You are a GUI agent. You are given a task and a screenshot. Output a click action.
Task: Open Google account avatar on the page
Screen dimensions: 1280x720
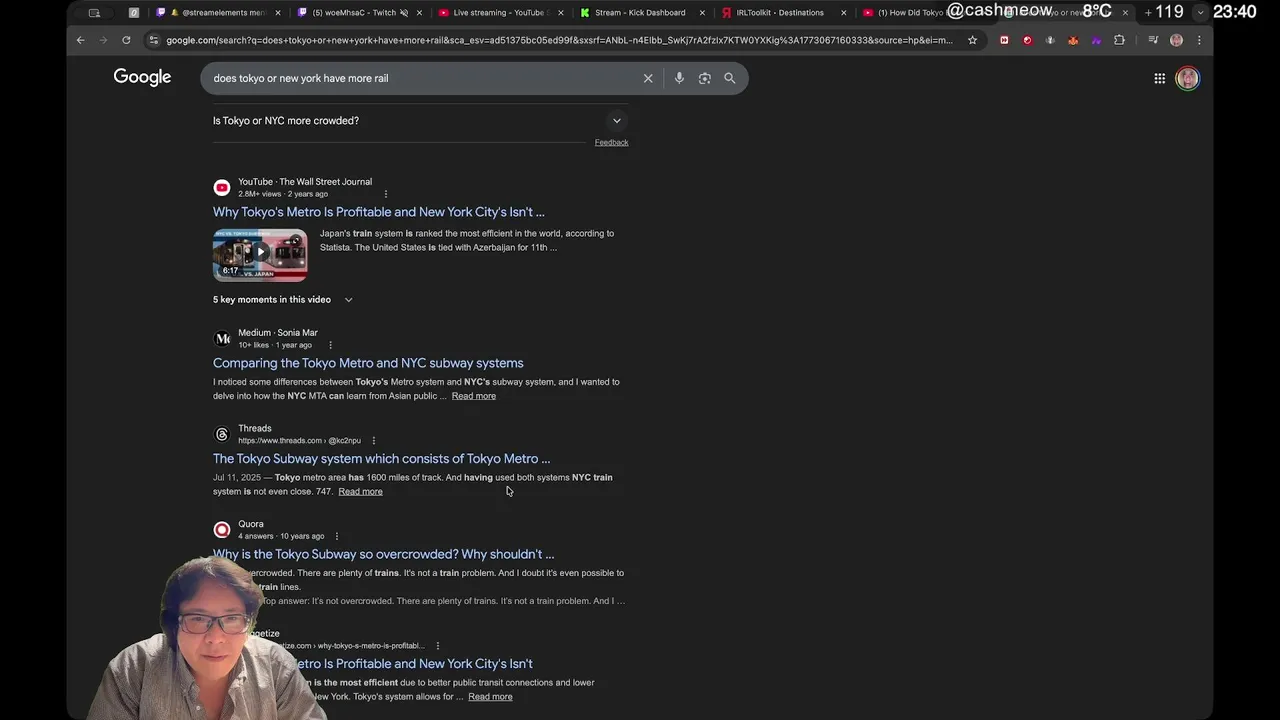point(1187,78)
